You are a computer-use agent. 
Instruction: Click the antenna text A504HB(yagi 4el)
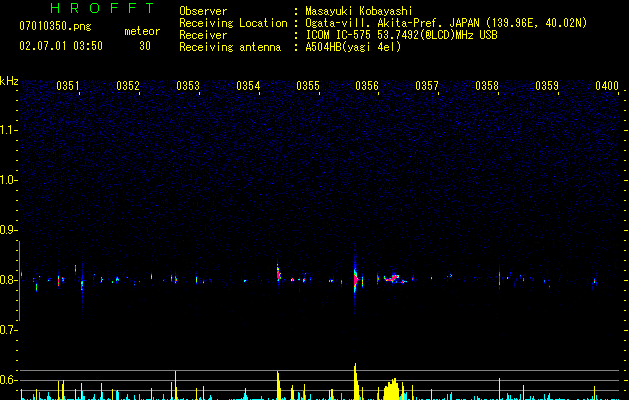(353, 47)
